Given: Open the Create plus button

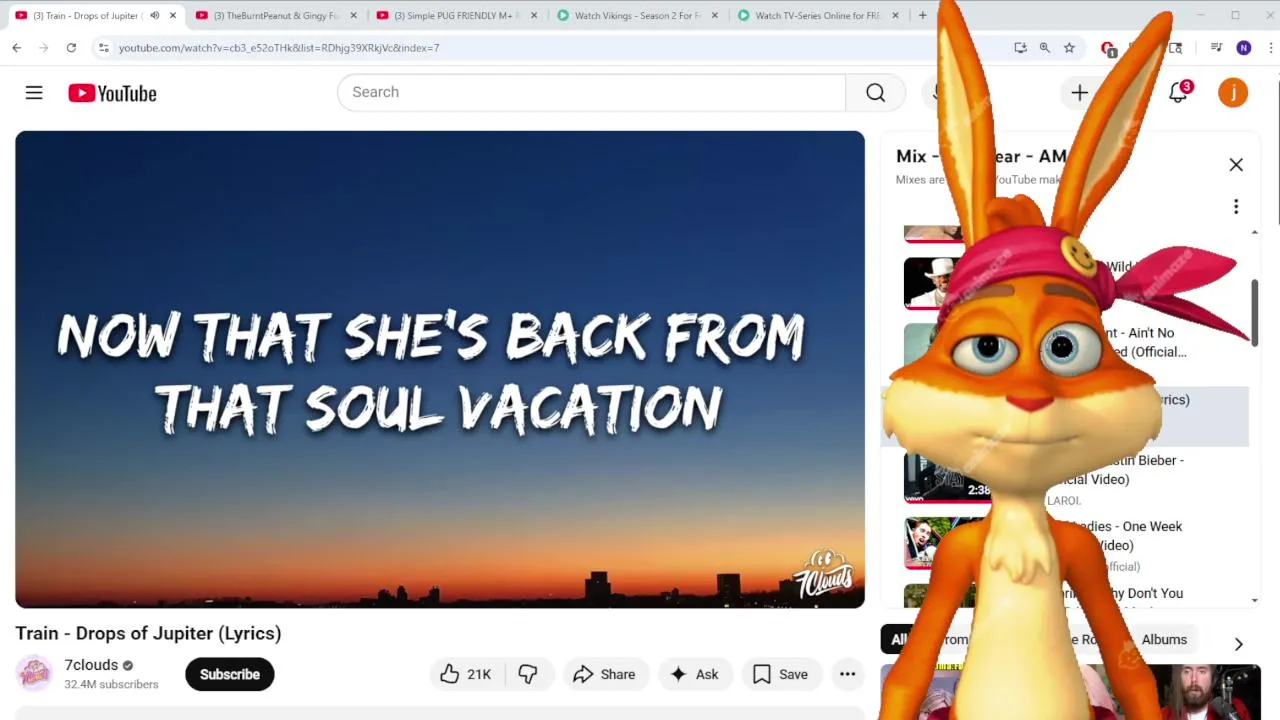Looking at the screenshot, I should point(1079,93).
